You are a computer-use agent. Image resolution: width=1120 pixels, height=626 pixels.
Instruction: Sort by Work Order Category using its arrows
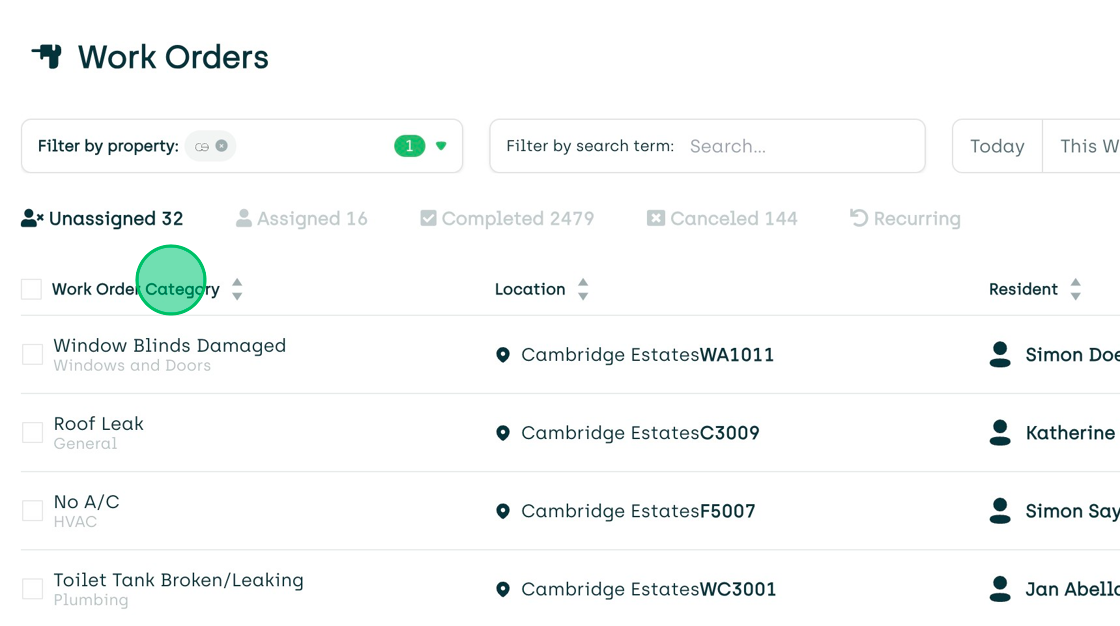237,288
